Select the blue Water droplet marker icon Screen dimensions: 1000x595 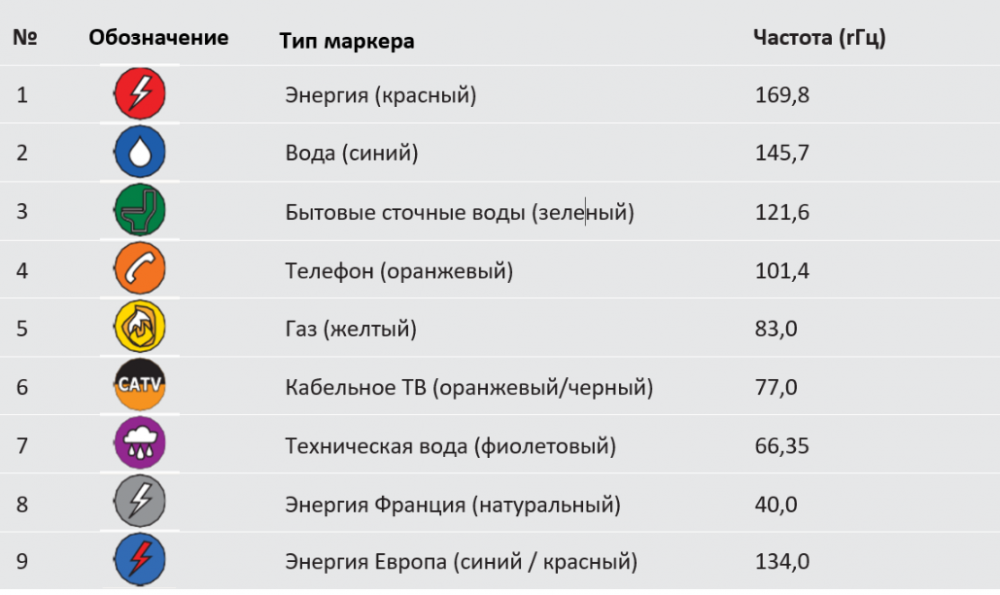(x=140, y=152)
